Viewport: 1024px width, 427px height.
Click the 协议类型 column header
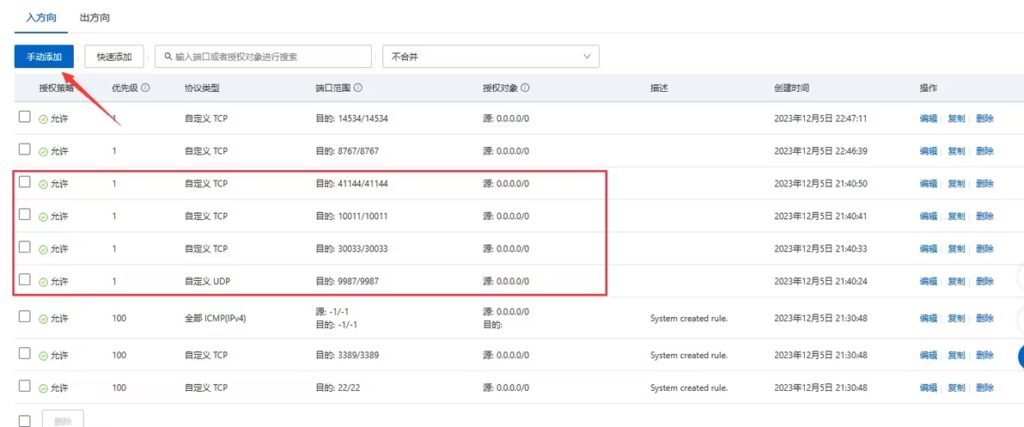[202, 88]
